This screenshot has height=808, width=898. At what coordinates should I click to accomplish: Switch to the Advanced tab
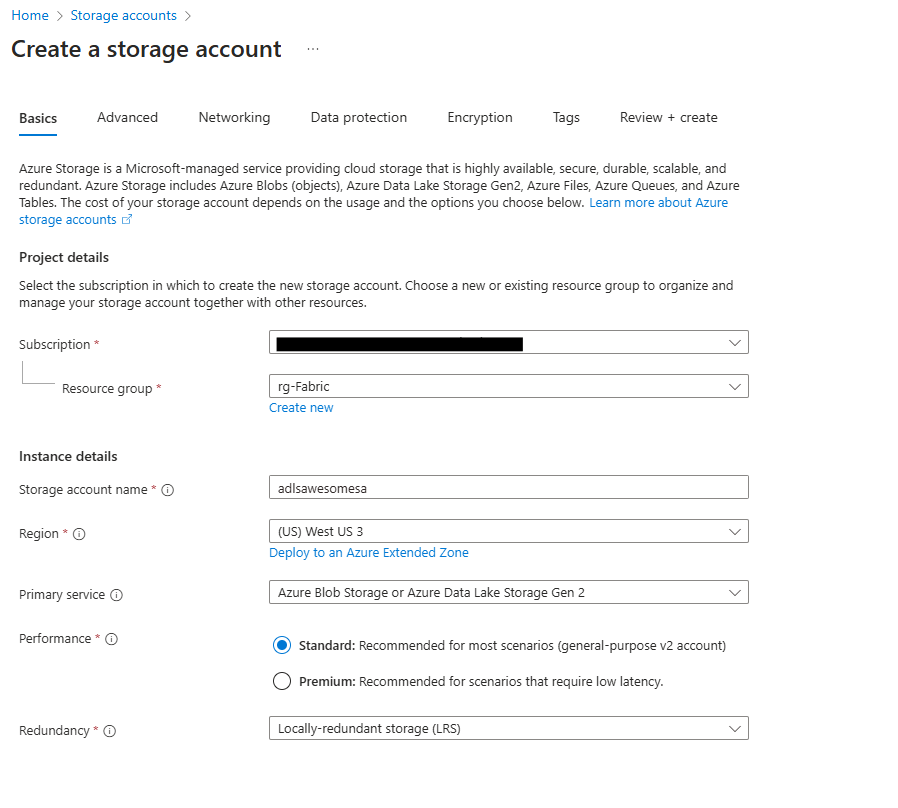pyautogui.click(x=127, y=117)
